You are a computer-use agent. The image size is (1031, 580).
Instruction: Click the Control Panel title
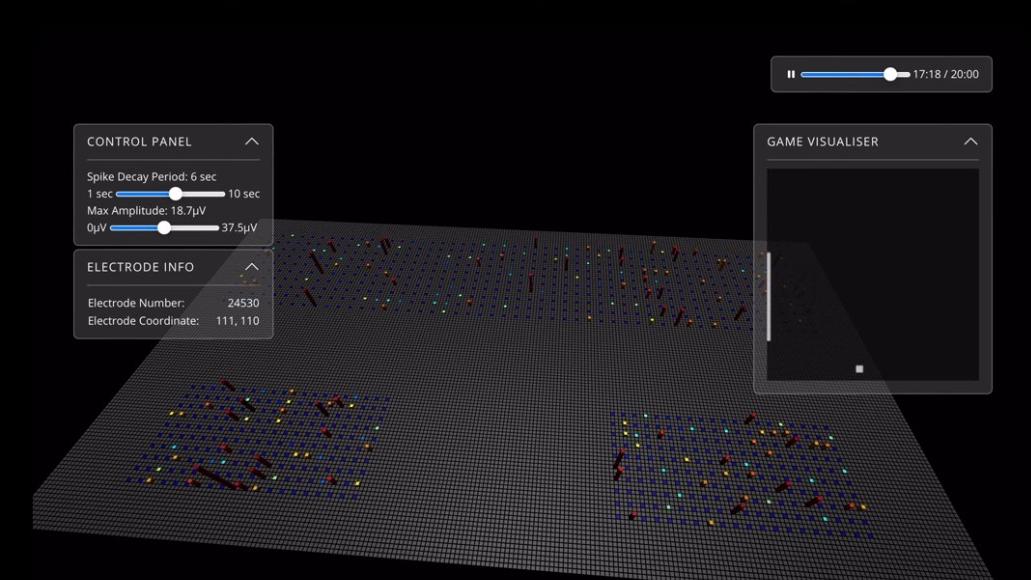click(x=139, y=142)
